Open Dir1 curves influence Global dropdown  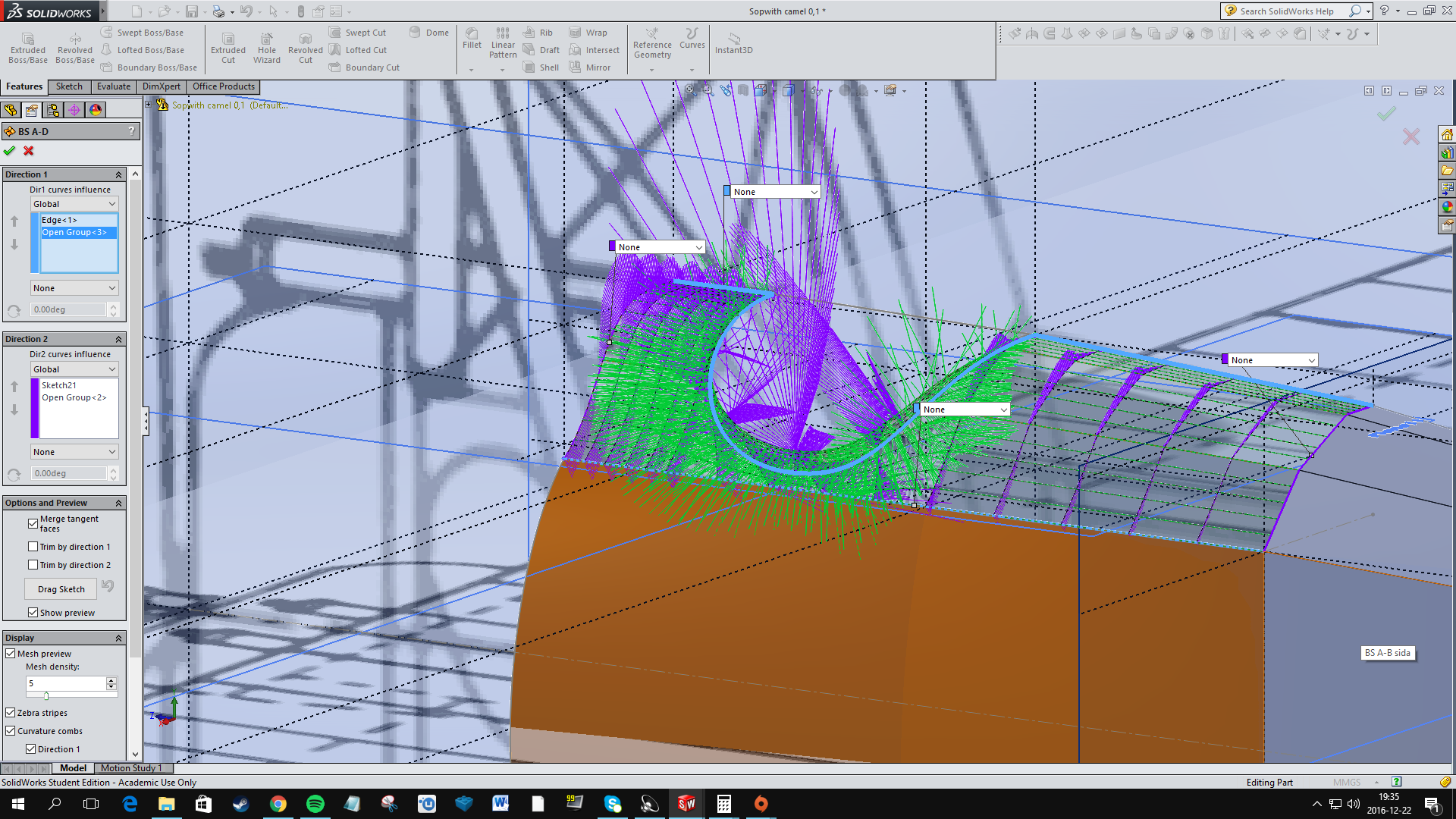tap(74, 204)
